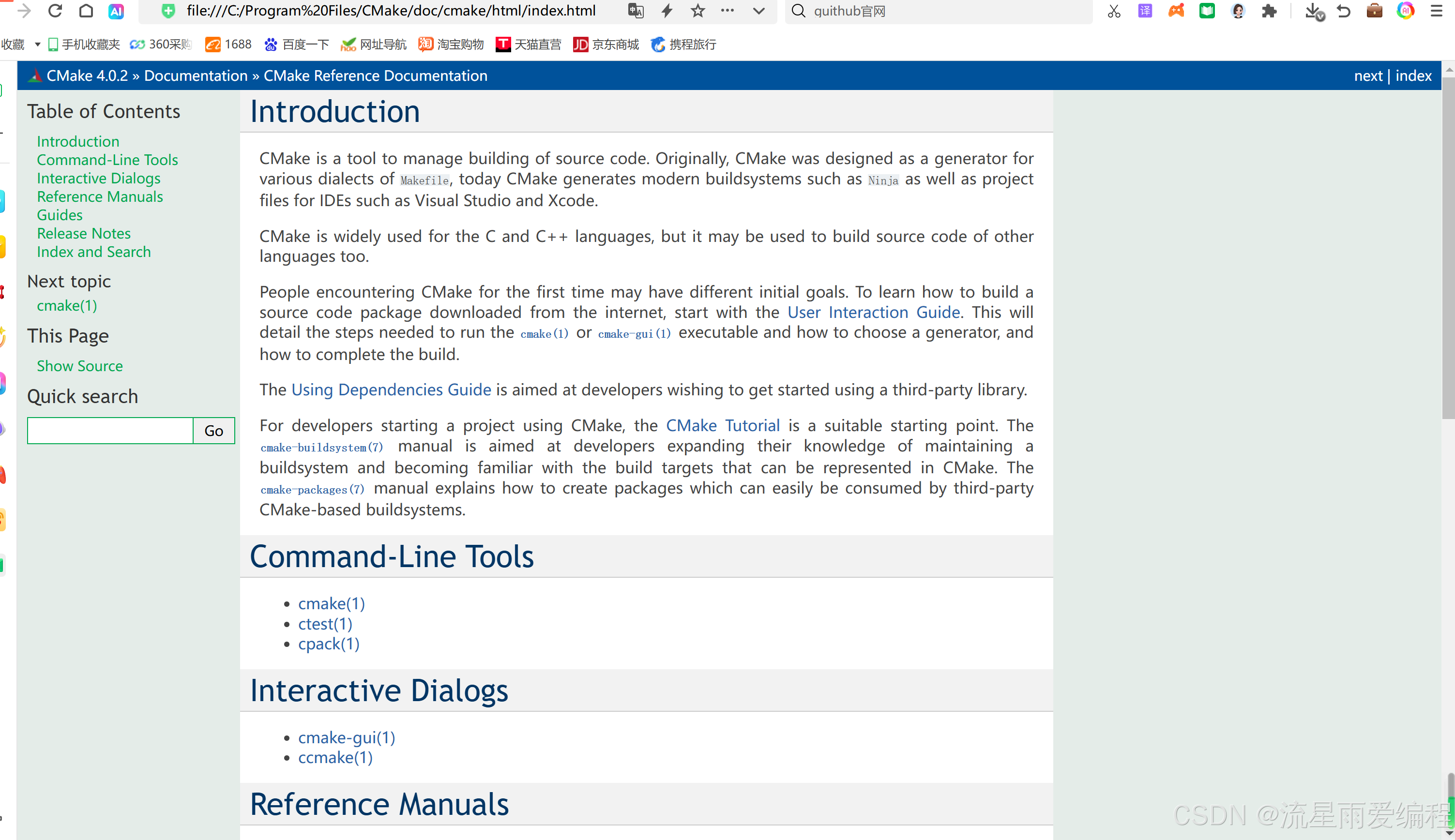Open the scissors screenshot tool

click(x=1113, y=11)
